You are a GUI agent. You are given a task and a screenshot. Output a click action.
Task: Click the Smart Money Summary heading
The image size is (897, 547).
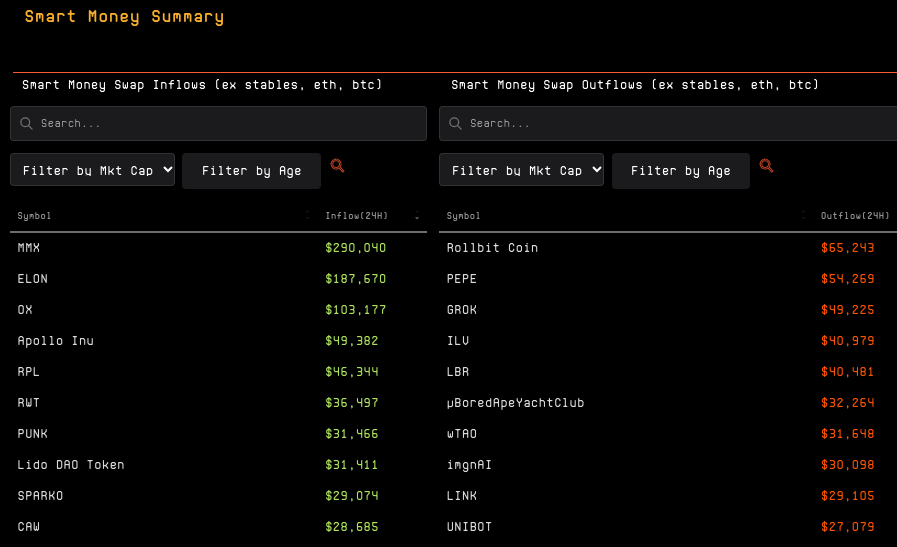pos(124,17)
